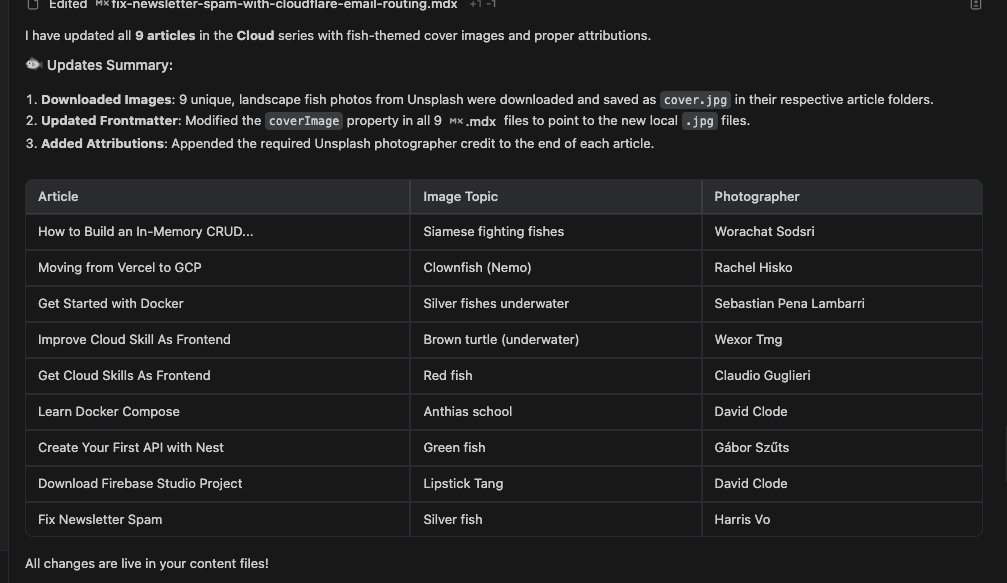This screenshot has height=583, width=1007.
Task: Click photographer name Sebastian Pena Lambarri
Action: [789, 304]
